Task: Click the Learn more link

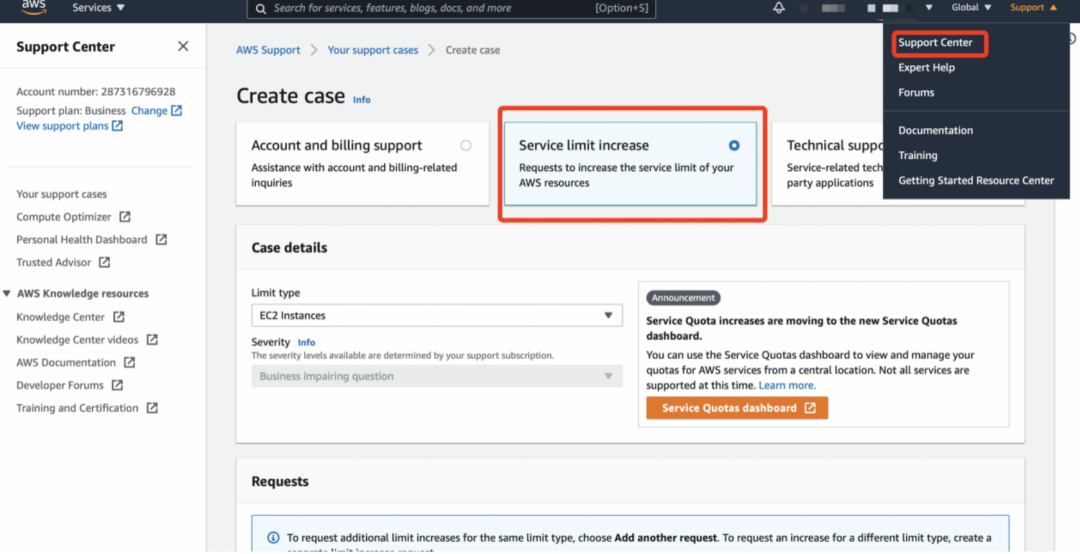Action: 787,386
